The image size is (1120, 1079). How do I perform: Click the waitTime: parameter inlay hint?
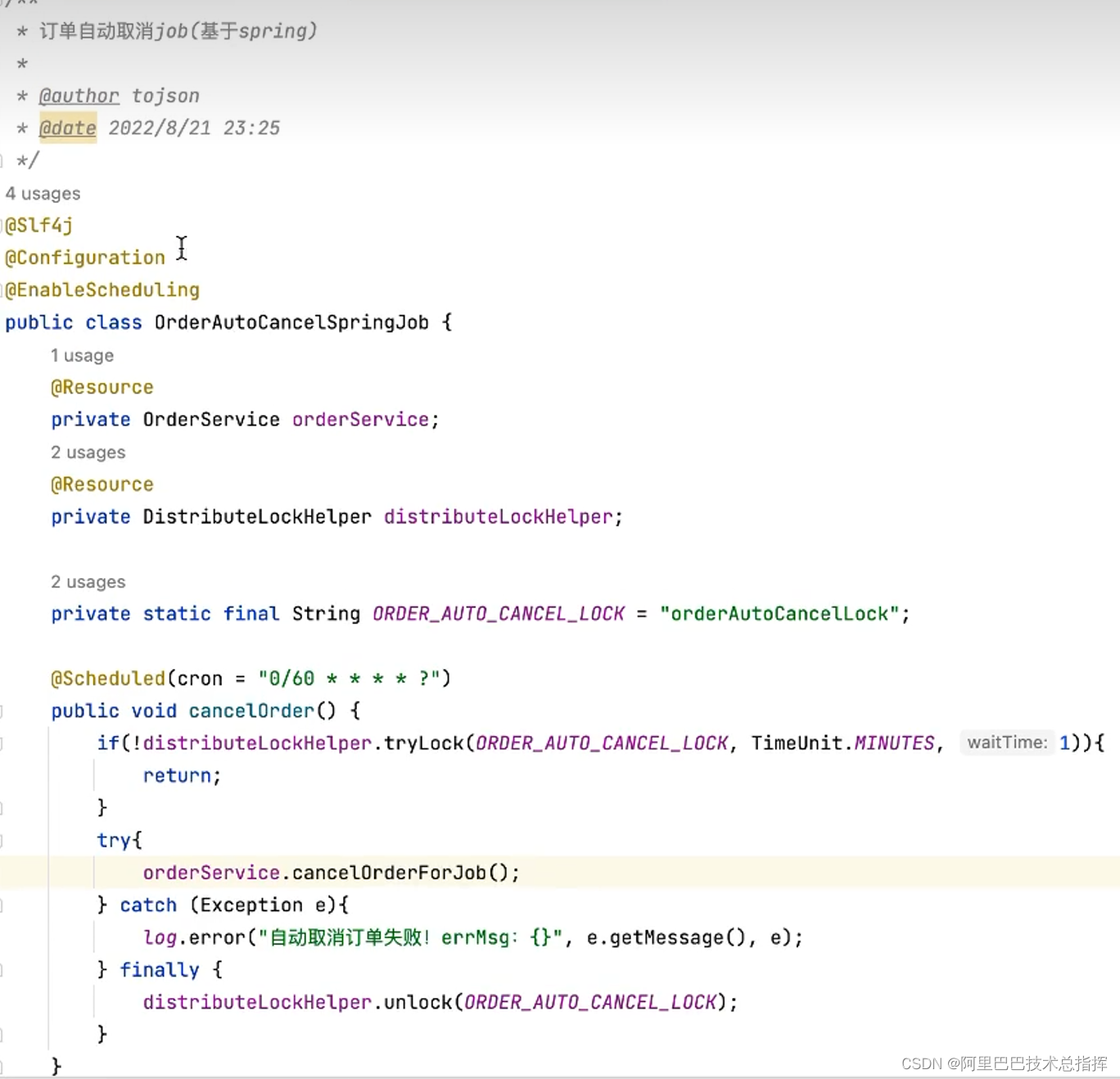[x=1007, y=743]
